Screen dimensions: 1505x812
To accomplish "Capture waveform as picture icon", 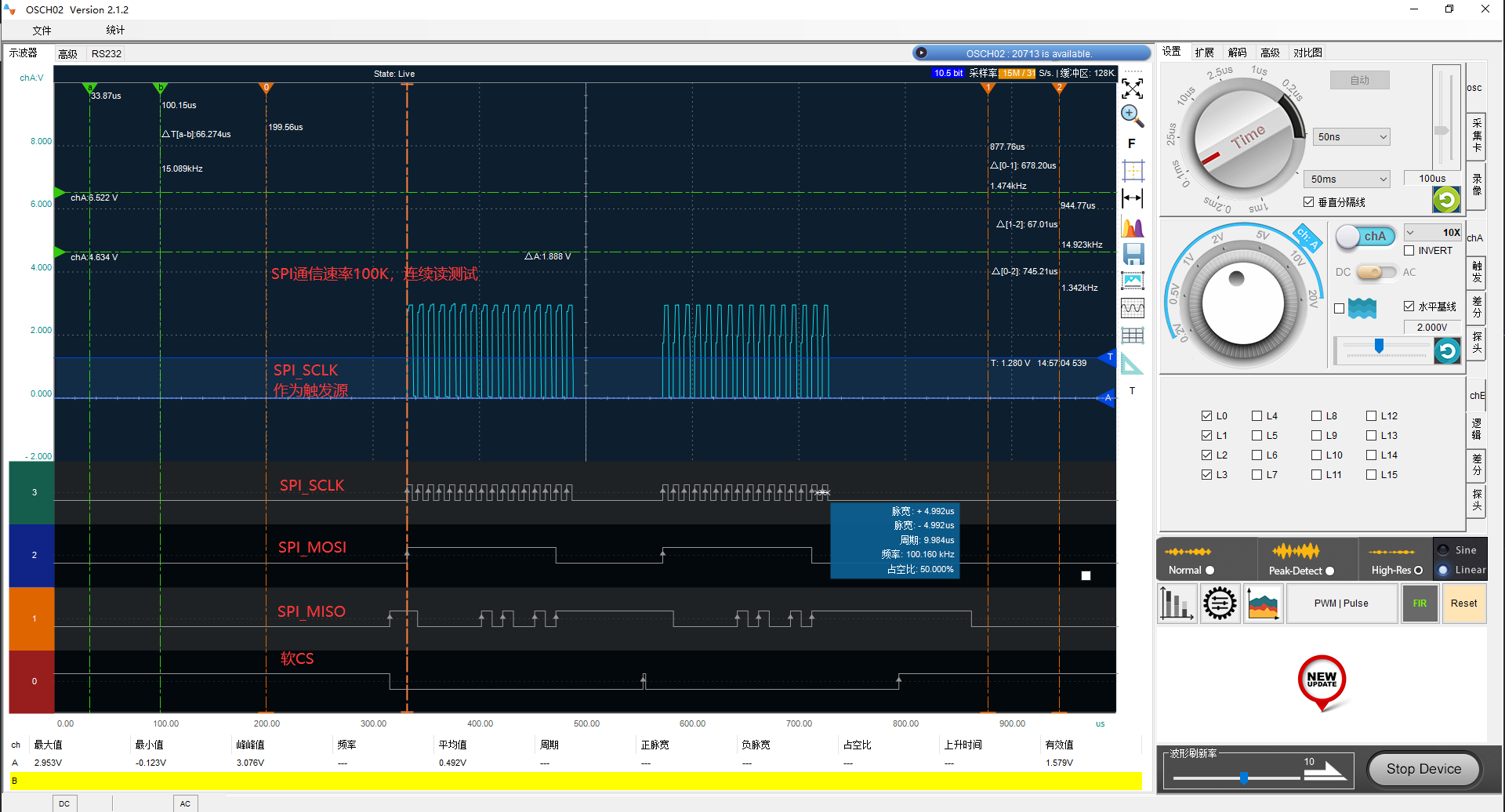I will tap(1133, 281).
